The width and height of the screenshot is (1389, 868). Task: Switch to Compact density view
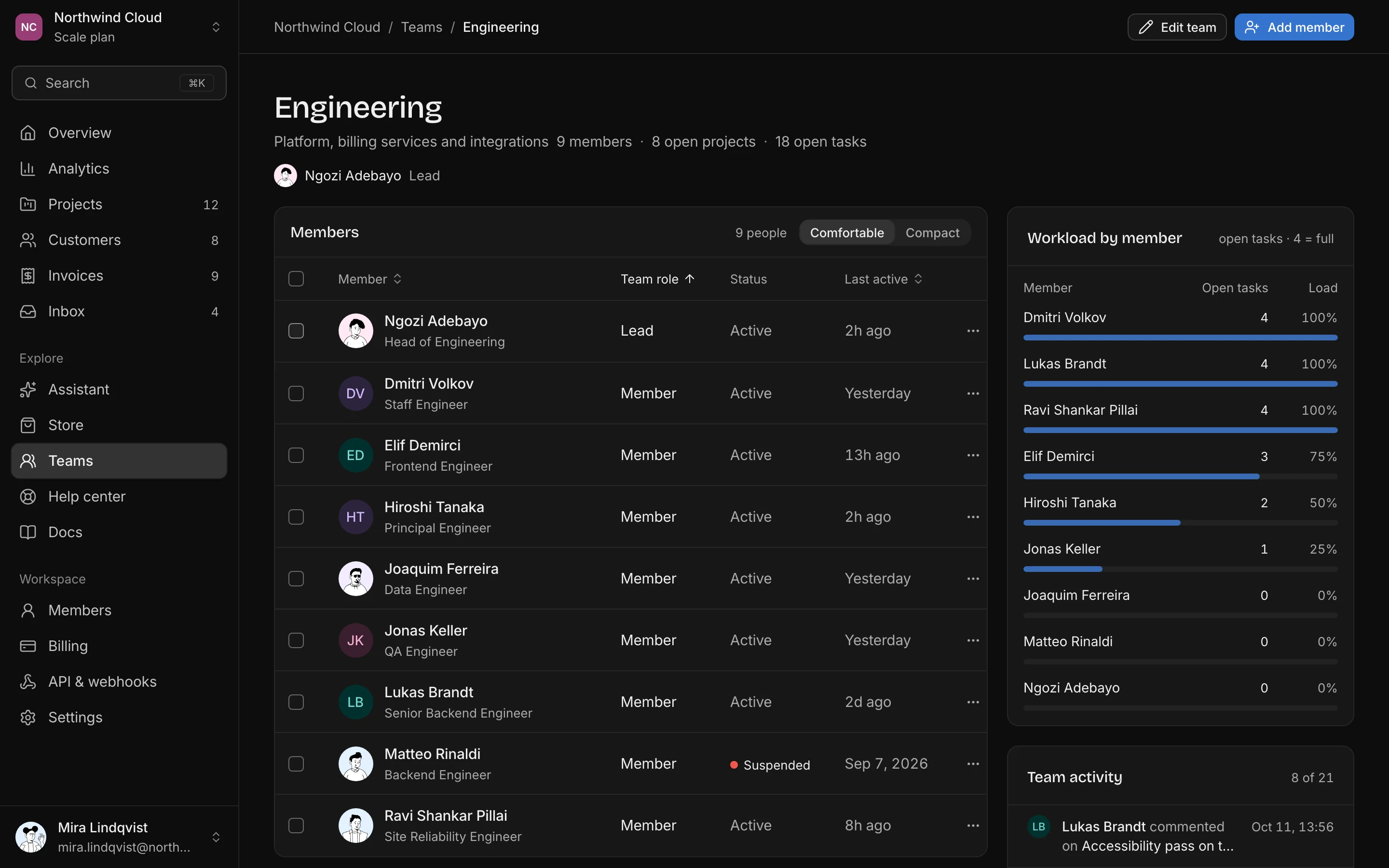[x=932, y=232]
